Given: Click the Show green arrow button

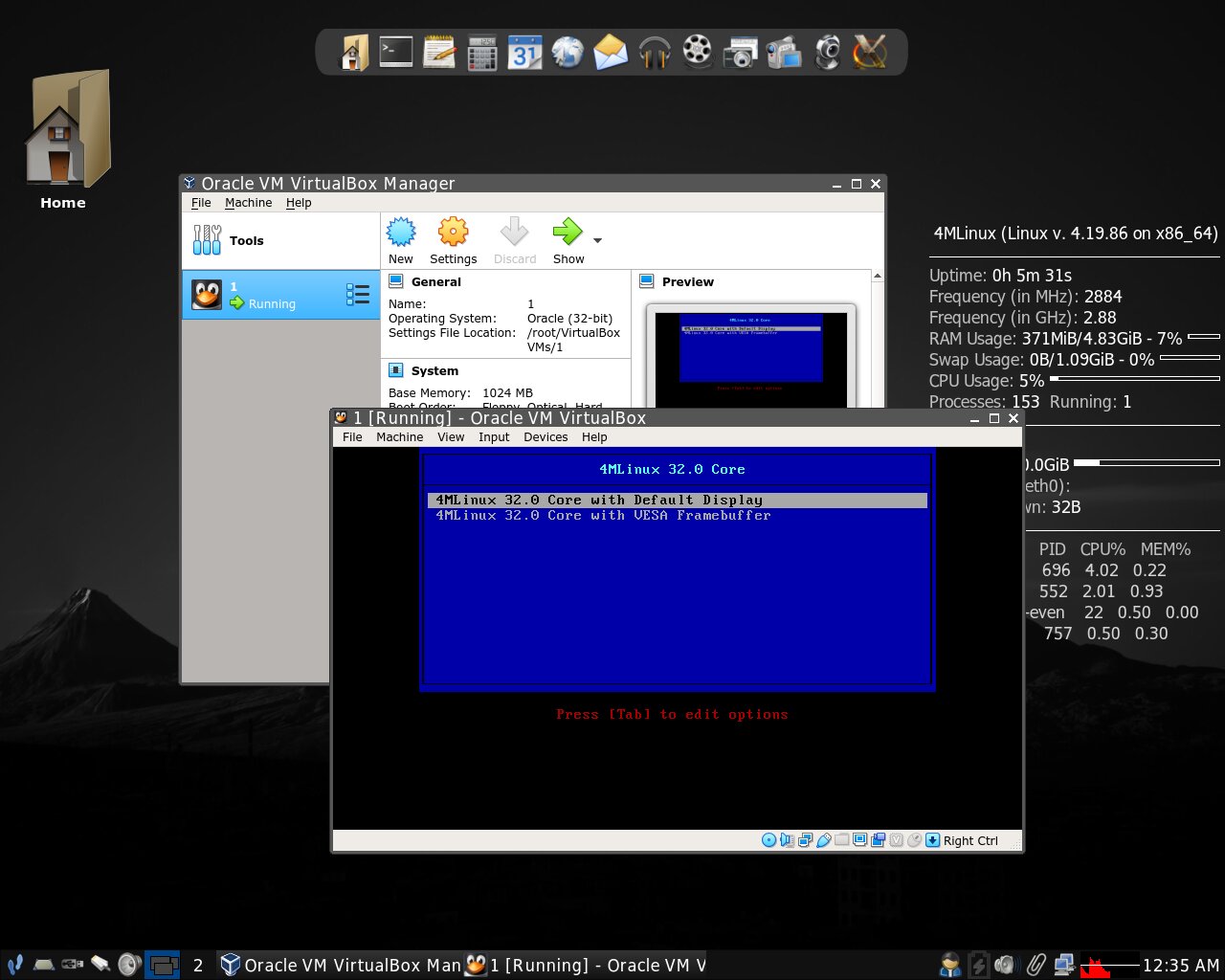Looking at the screenshot, I should coord(568,240).
